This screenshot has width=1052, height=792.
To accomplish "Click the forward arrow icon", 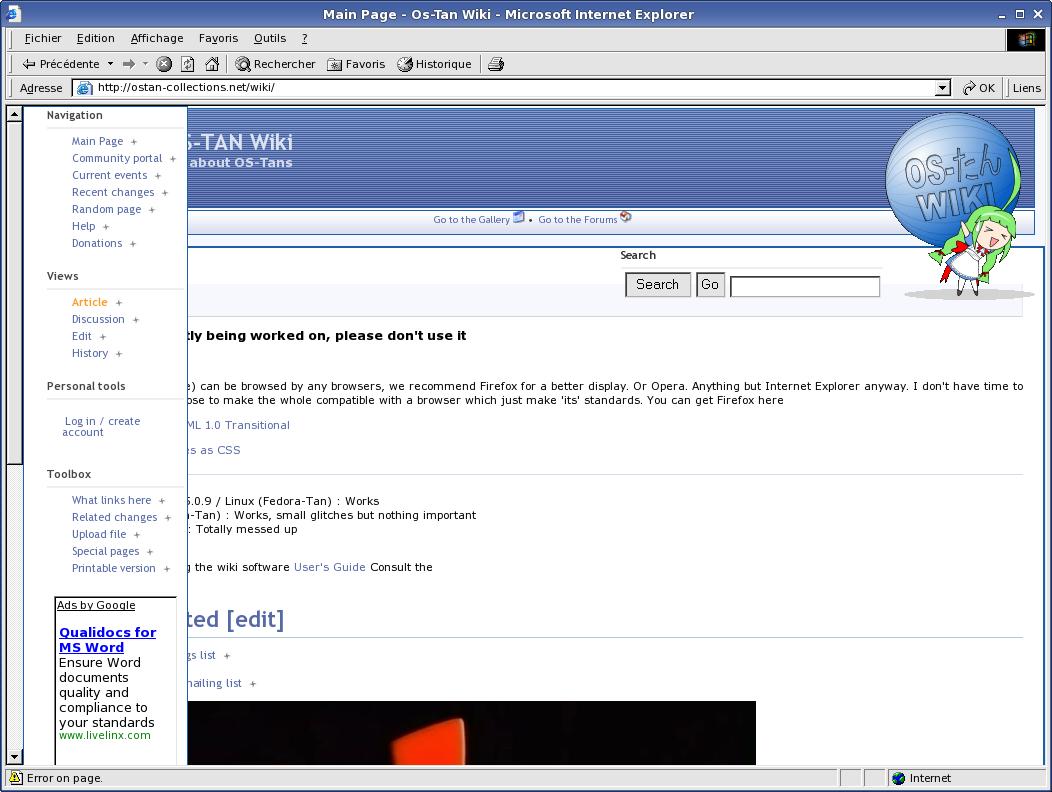I will click(129, 64).
